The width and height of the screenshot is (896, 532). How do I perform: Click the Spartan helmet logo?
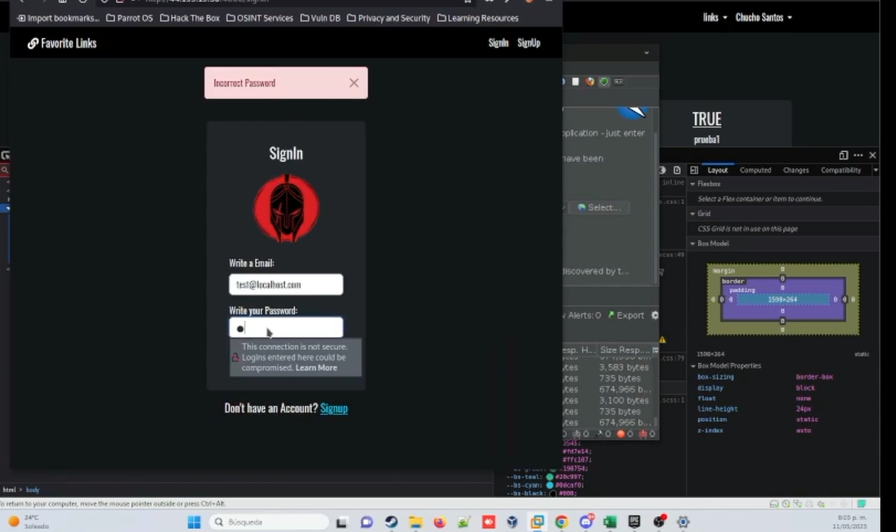(286, 209)
